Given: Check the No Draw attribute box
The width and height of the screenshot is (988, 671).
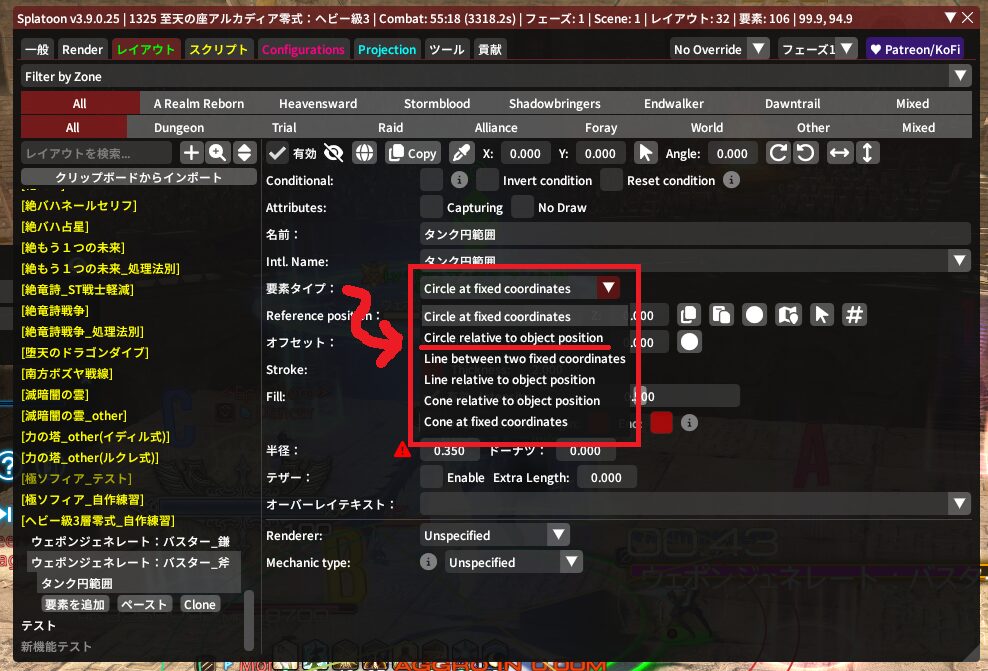Looking at the screenshot, I should point(522,207).
